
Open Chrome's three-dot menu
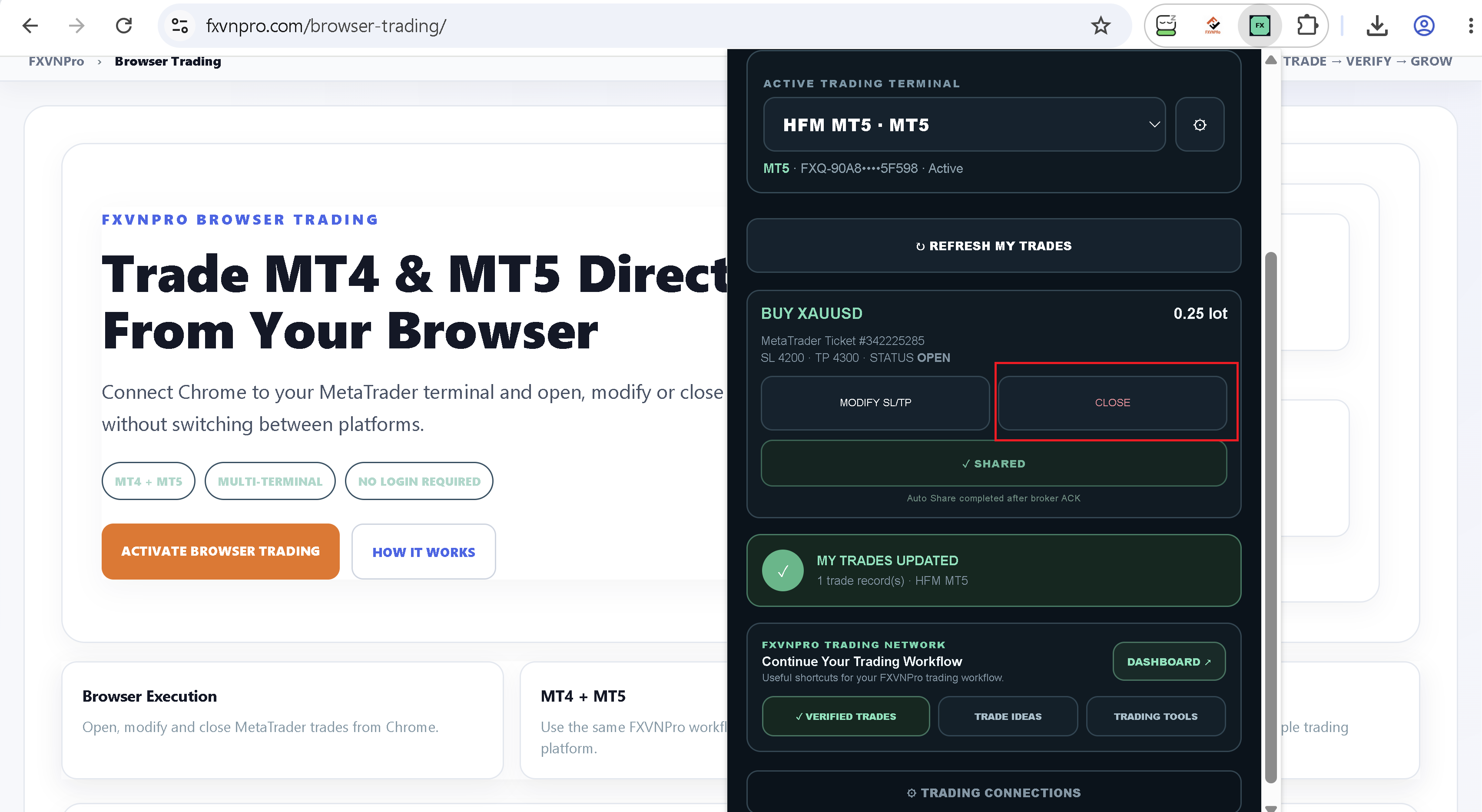(1471, 26)
